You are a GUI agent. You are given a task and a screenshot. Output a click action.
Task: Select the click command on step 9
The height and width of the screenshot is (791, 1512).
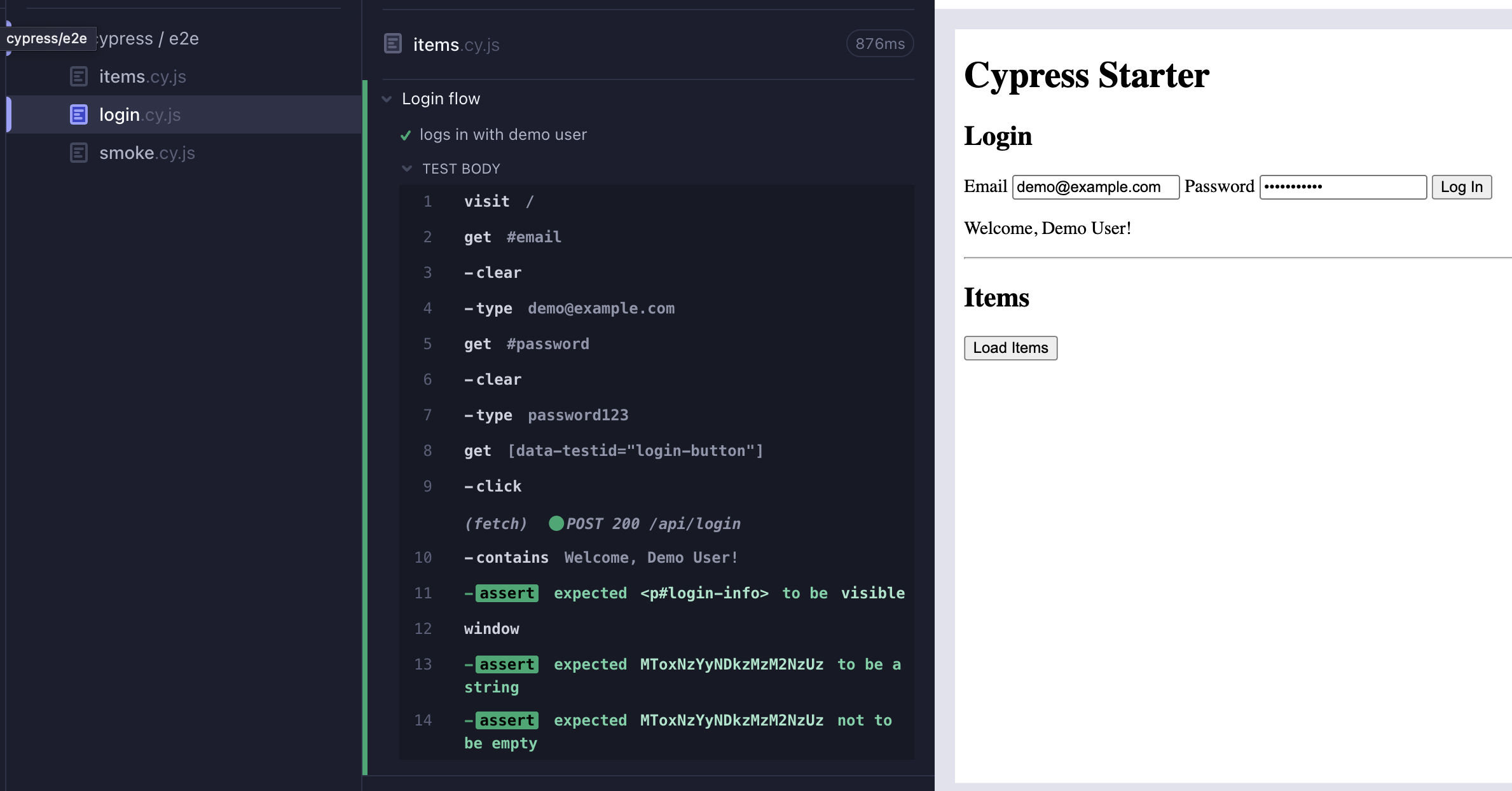[x=498, y=486]
